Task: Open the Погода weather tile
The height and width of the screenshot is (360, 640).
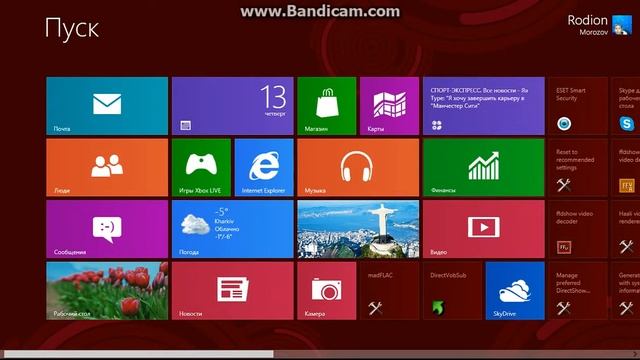Action: [233, 229]
